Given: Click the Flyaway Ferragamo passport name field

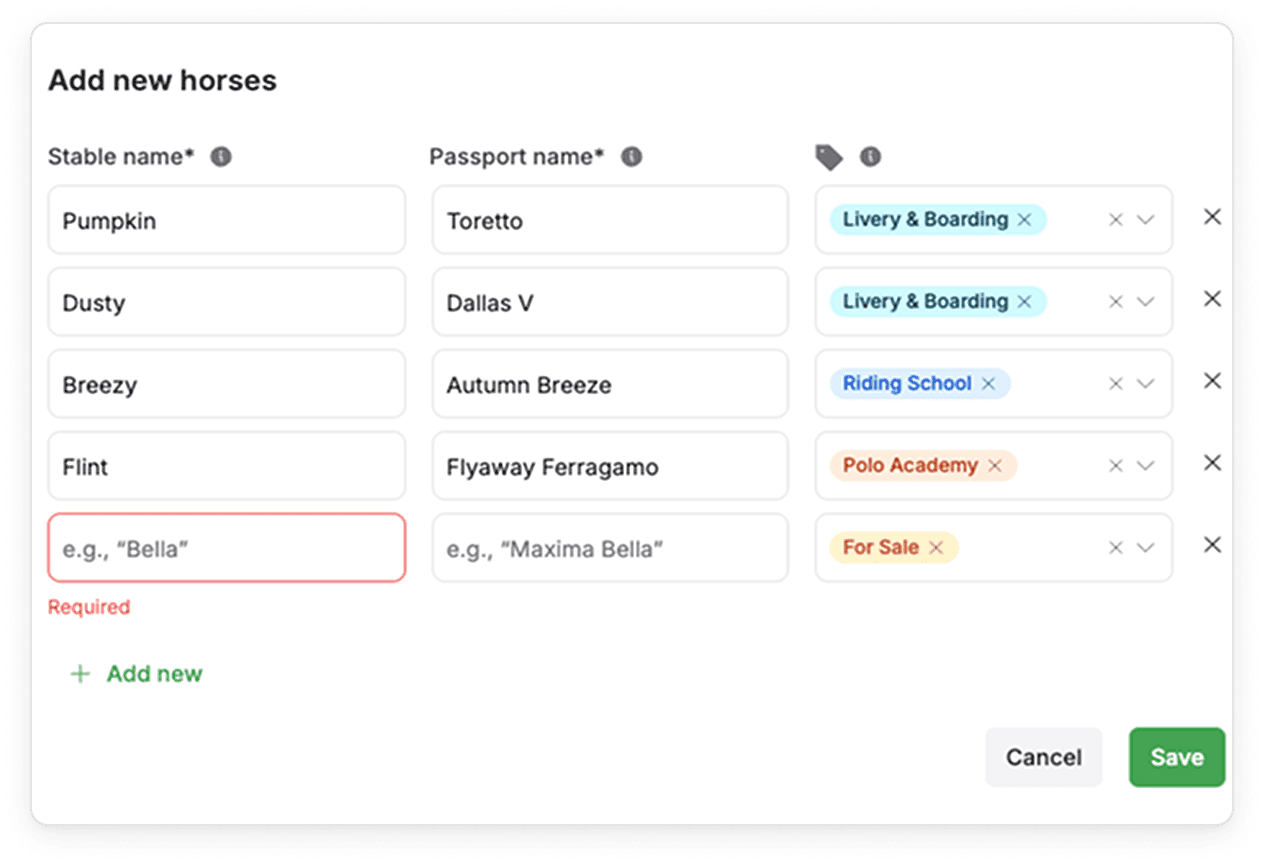Looking at the screenshot, I should (610, 466).
